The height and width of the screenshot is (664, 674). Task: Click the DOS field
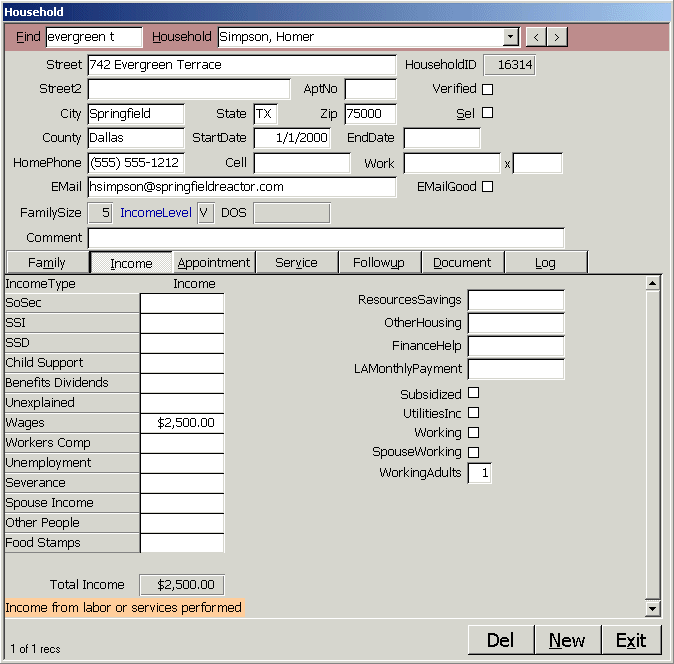[x=292, y=213]
